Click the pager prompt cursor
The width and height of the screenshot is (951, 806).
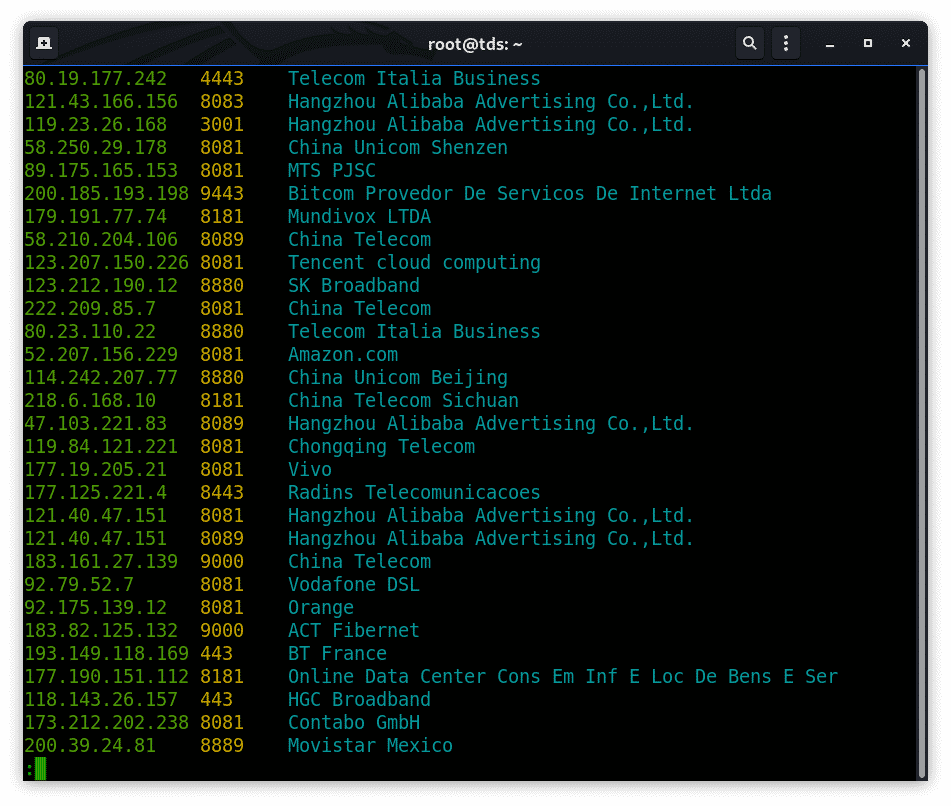(x=41, y=768)
